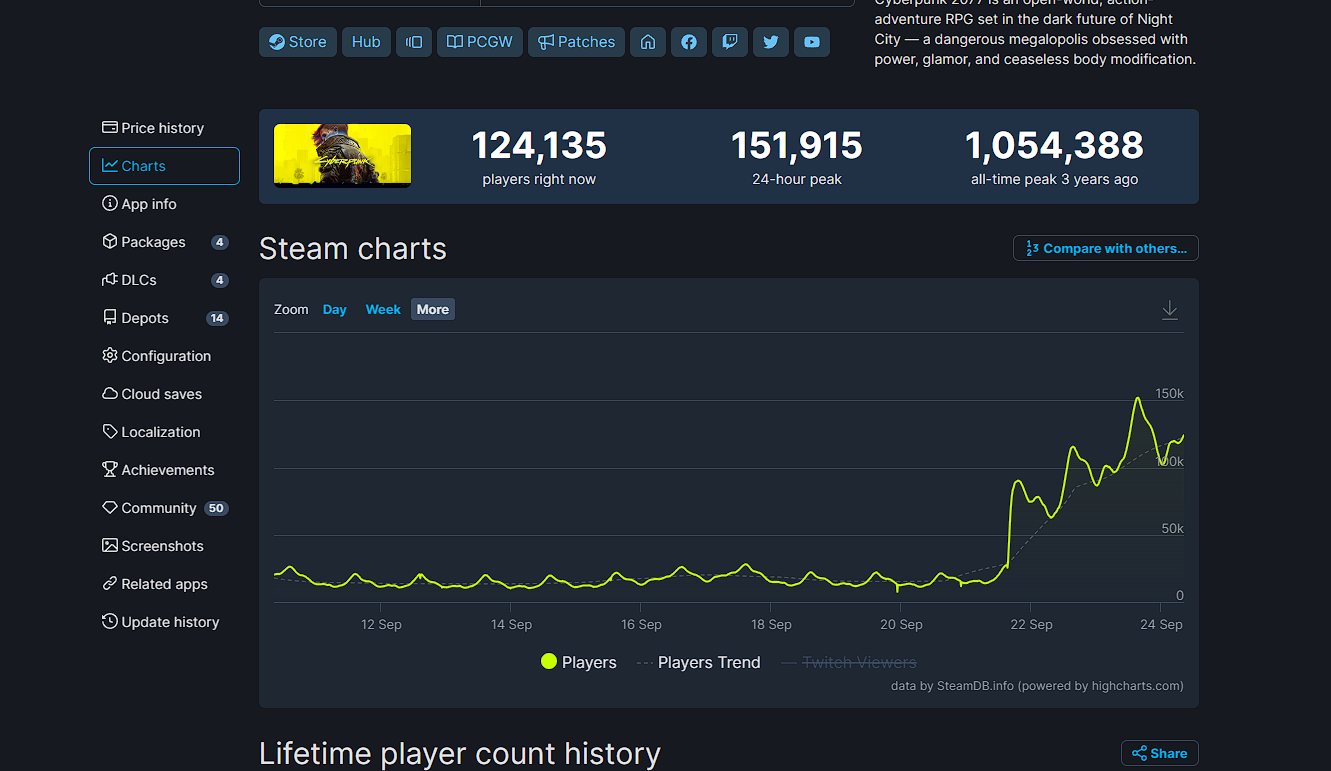Open the Twitch channel icon
The width and height of the screenshot is (1331, 771).
click(730, 42)
